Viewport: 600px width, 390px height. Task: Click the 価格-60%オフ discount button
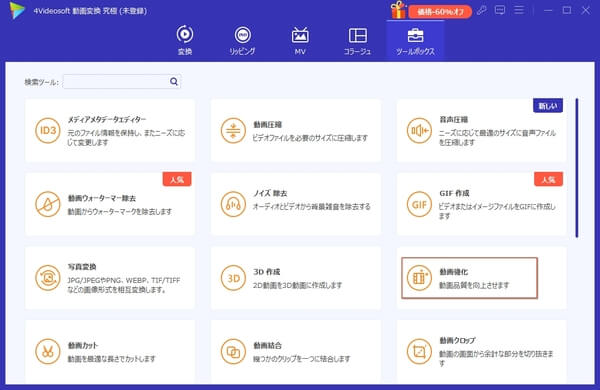440,12
